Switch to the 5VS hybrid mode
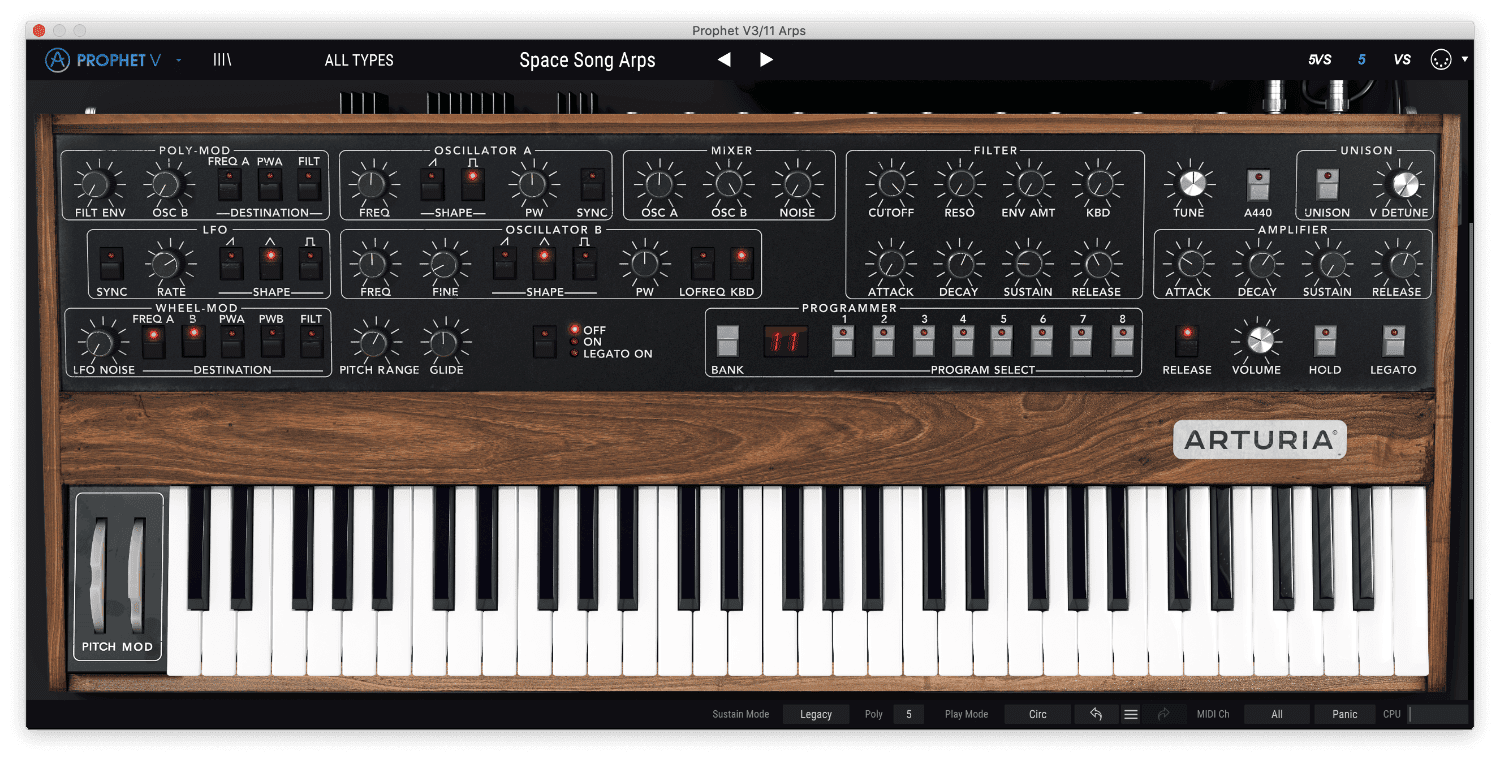 1320,60
